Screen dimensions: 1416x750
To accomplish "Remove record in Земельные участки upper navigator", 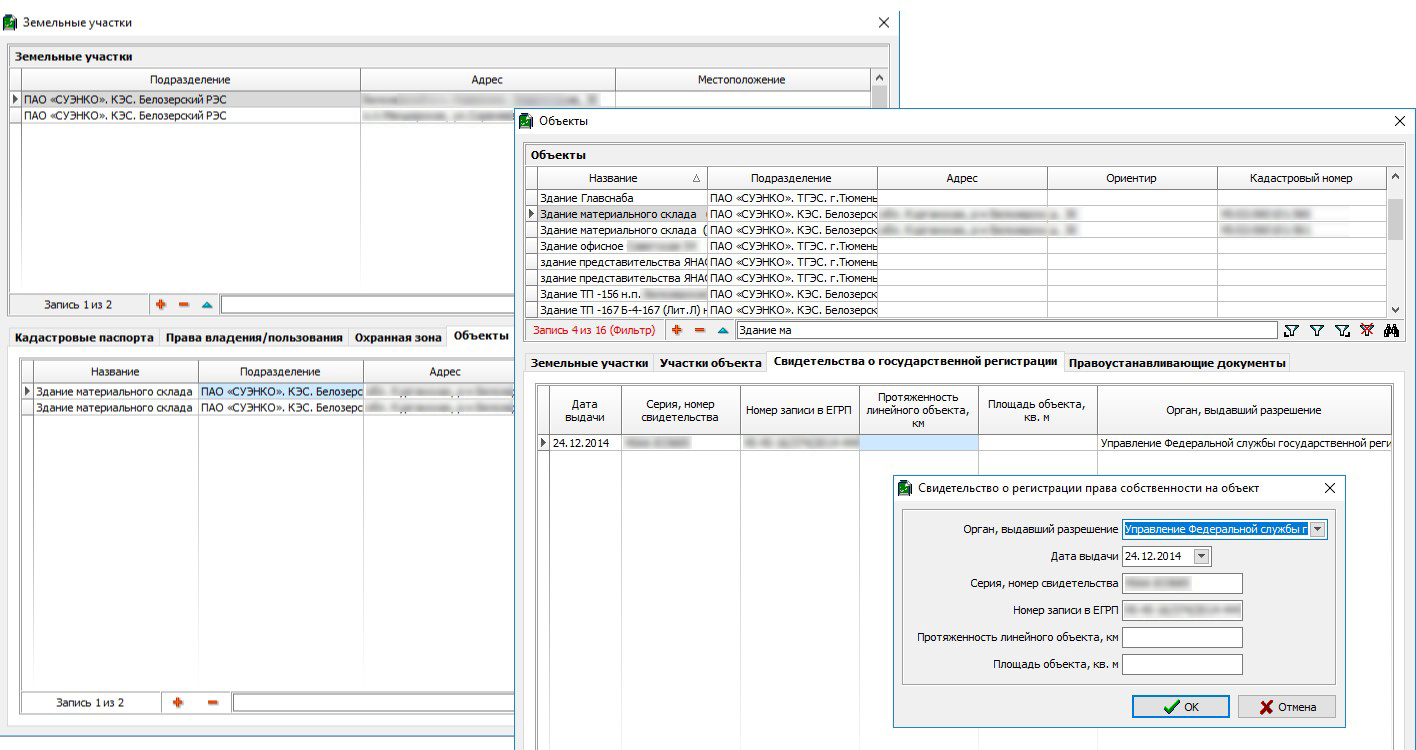I will point(183,304).
